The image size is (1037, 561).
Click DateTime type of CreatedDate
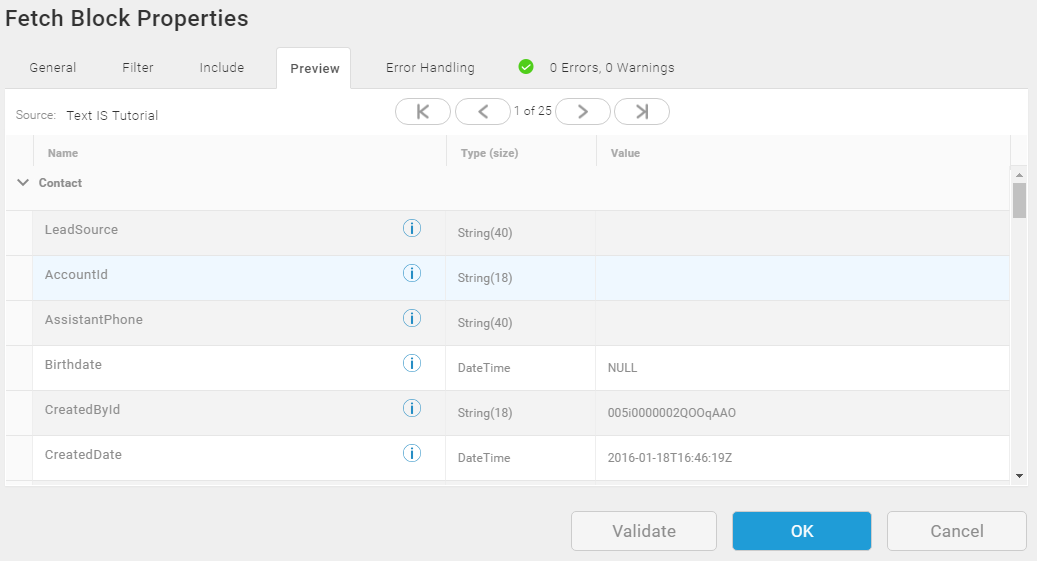tap(483, 458)
